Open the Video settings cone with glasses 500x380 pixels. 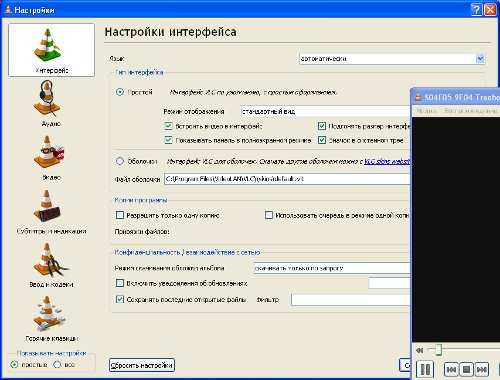tap(48, 152)
